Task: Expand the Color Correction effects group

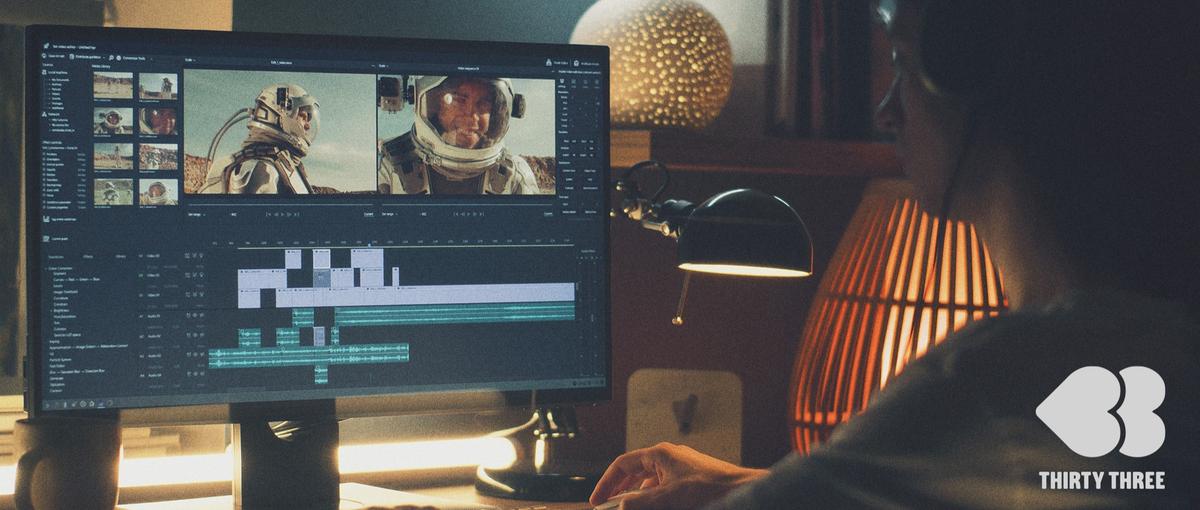Action: [x=46, y=268]
